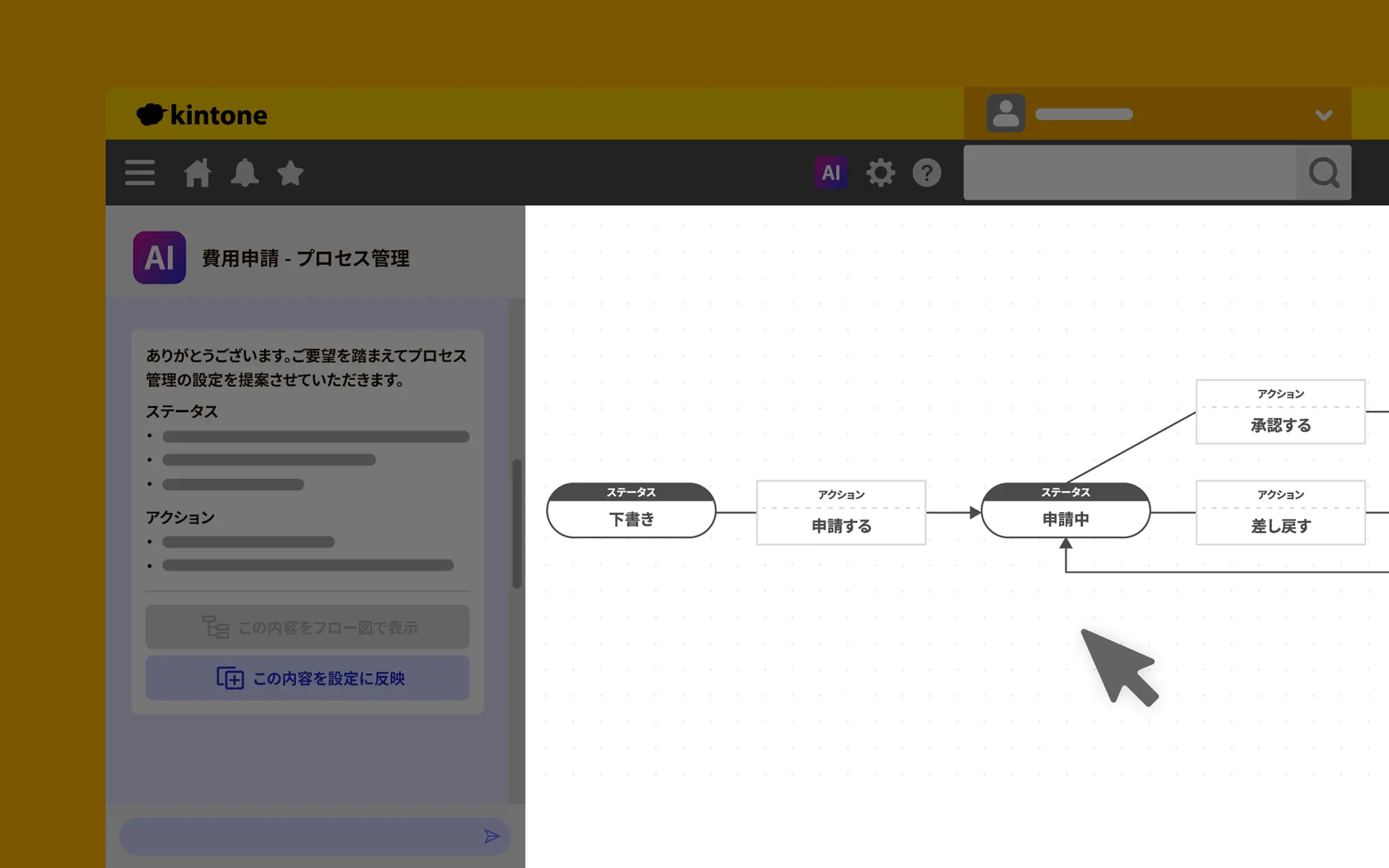Open the notifications bell icon
The image size is (1389, 868).
(x=244, y=172)
